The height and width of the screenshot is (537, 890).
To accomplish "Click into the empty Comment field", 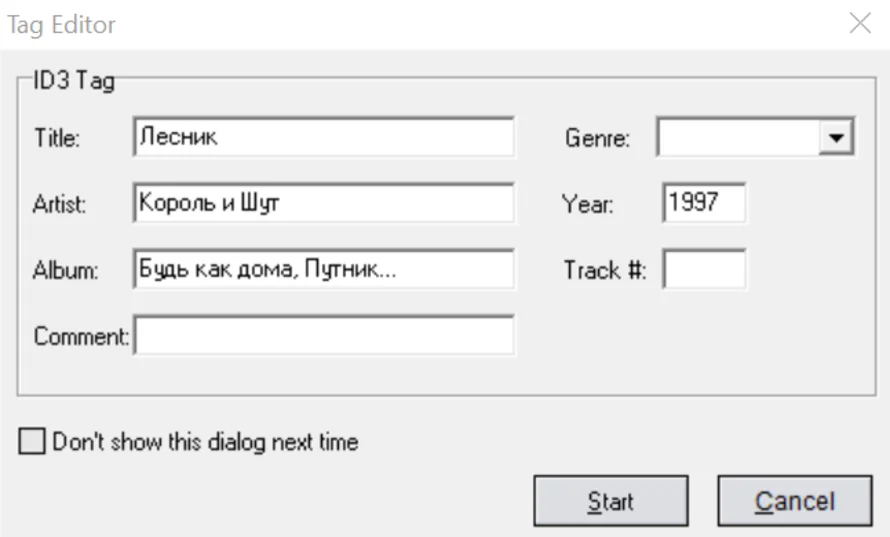I will (x=324, y=335).
